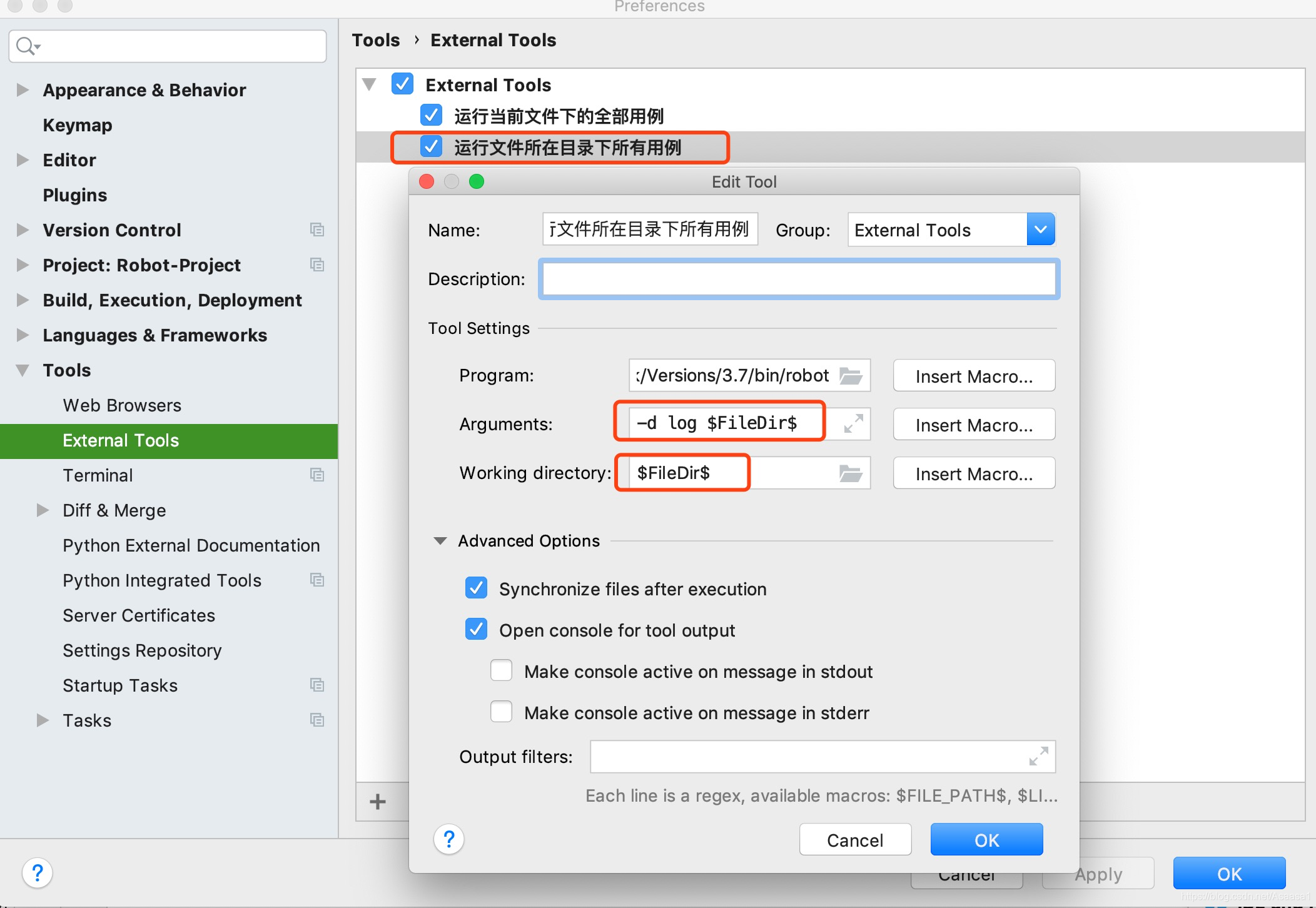Viewport: 1316px width, 908px height.
Task: Expand the Appearance & Behavior section
Action: [x=22, y=90]
